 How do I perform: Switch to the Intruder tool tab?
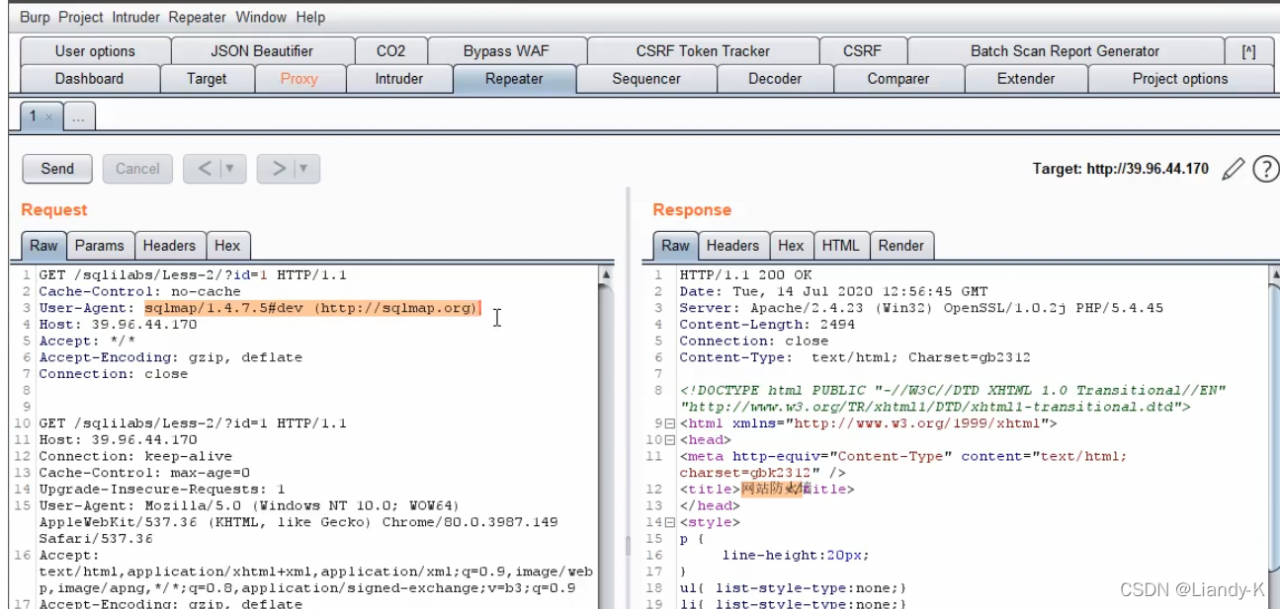(x=399, y=79)
